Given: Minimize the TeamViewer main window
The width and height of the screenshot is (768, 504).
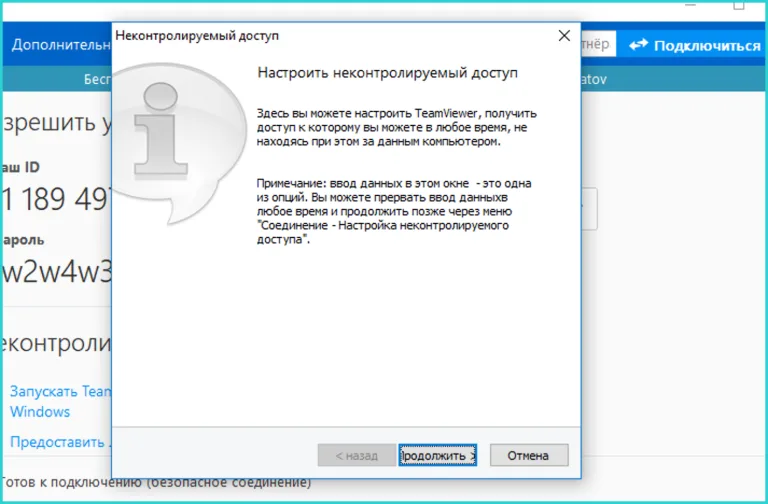Looking at the screenshot, I should coord(690,4).
